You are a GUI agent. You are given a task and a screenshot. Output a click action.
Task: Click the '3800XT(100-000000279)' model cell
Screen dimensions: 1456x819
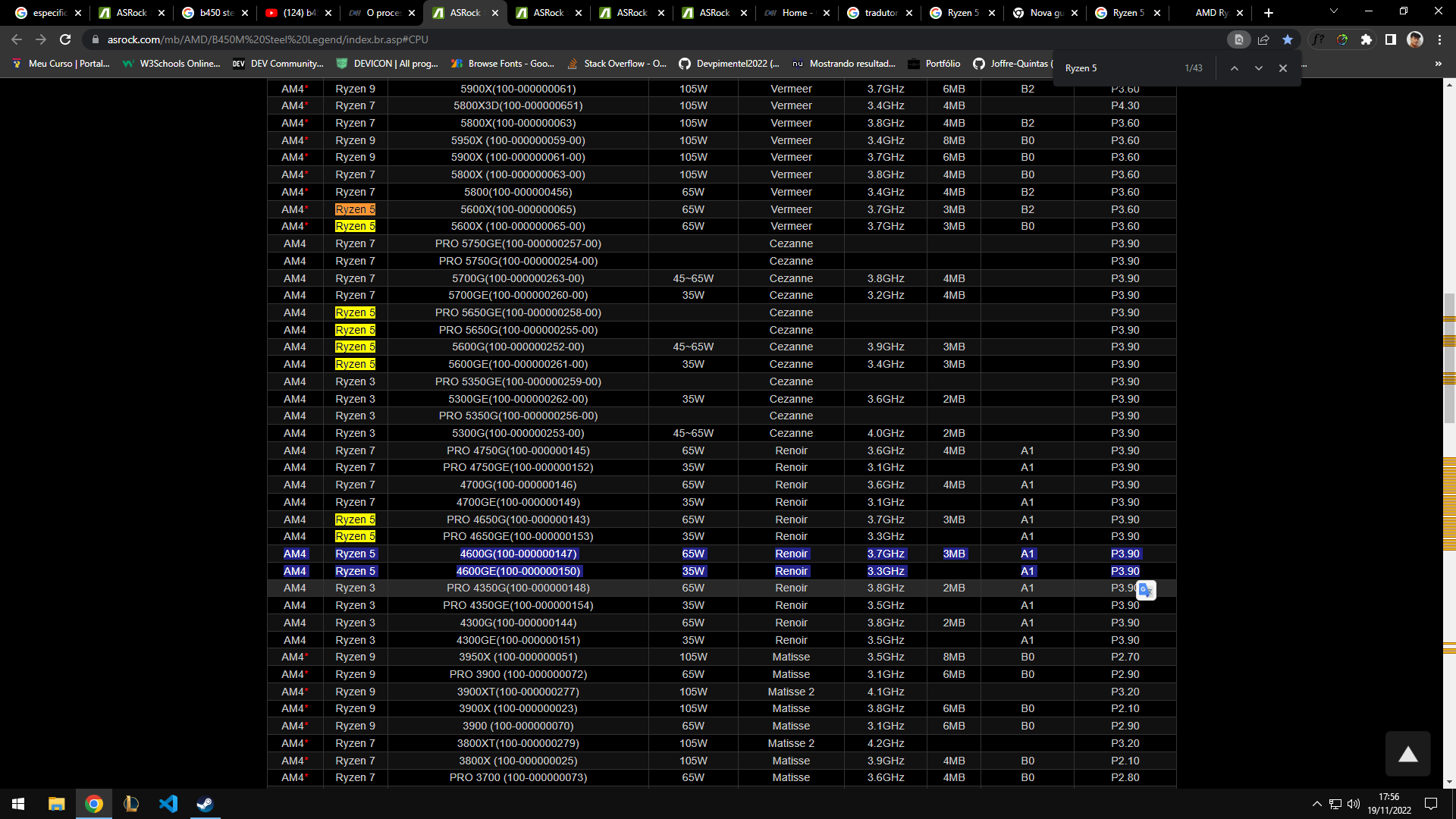[518, 743]
